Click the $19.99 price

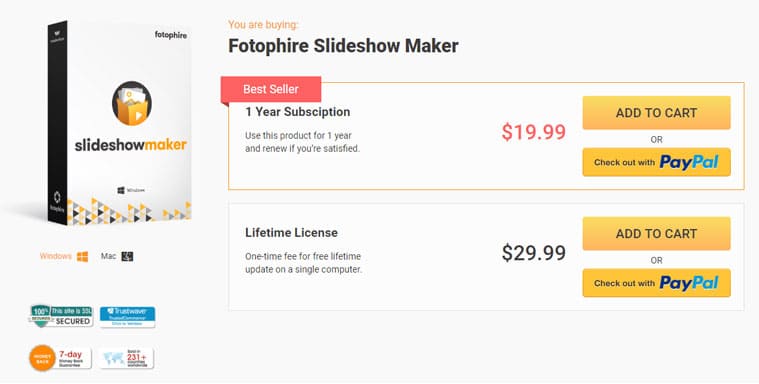point(533,132)
